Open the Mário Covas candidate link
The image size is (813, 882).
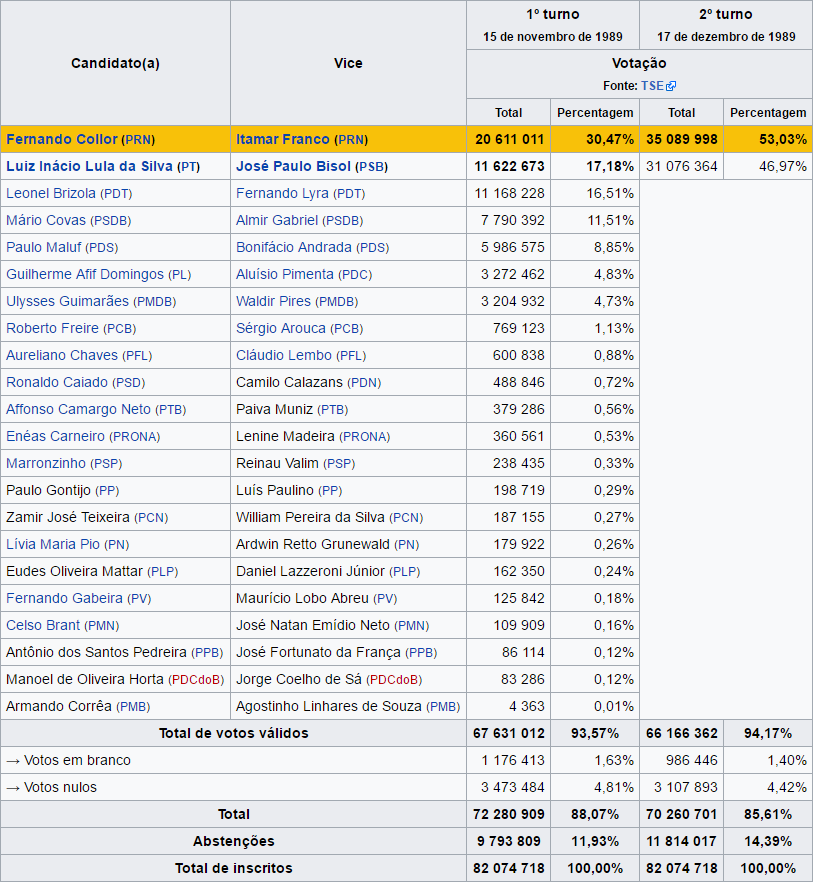[x=46, y=220]
